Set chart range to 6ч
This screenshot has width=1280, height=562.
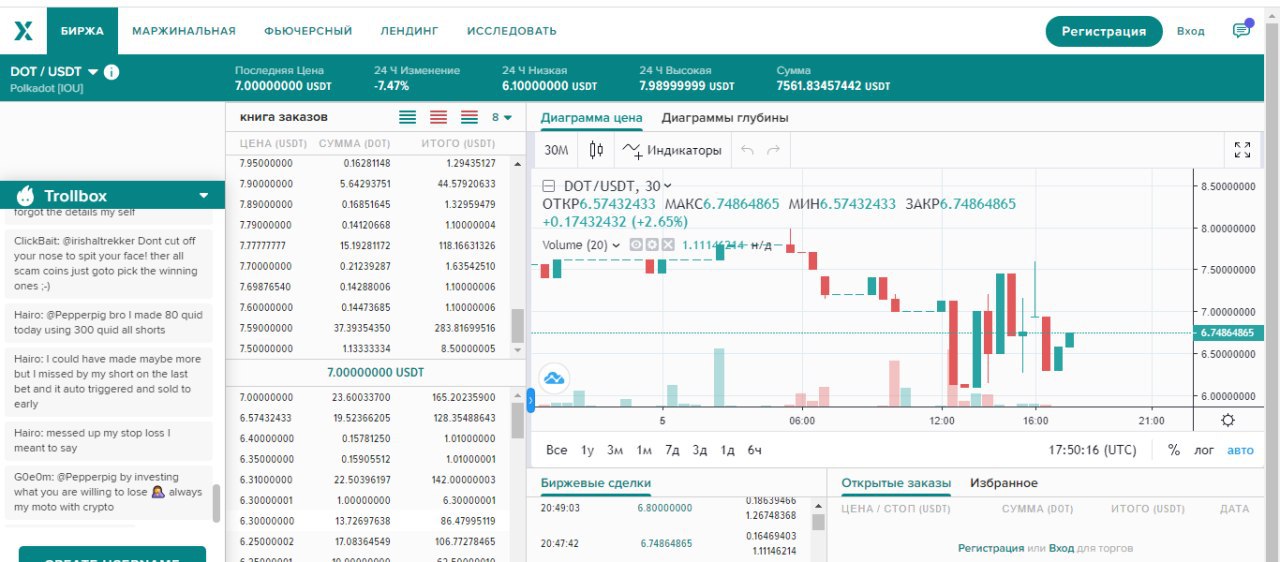point(755,450)
